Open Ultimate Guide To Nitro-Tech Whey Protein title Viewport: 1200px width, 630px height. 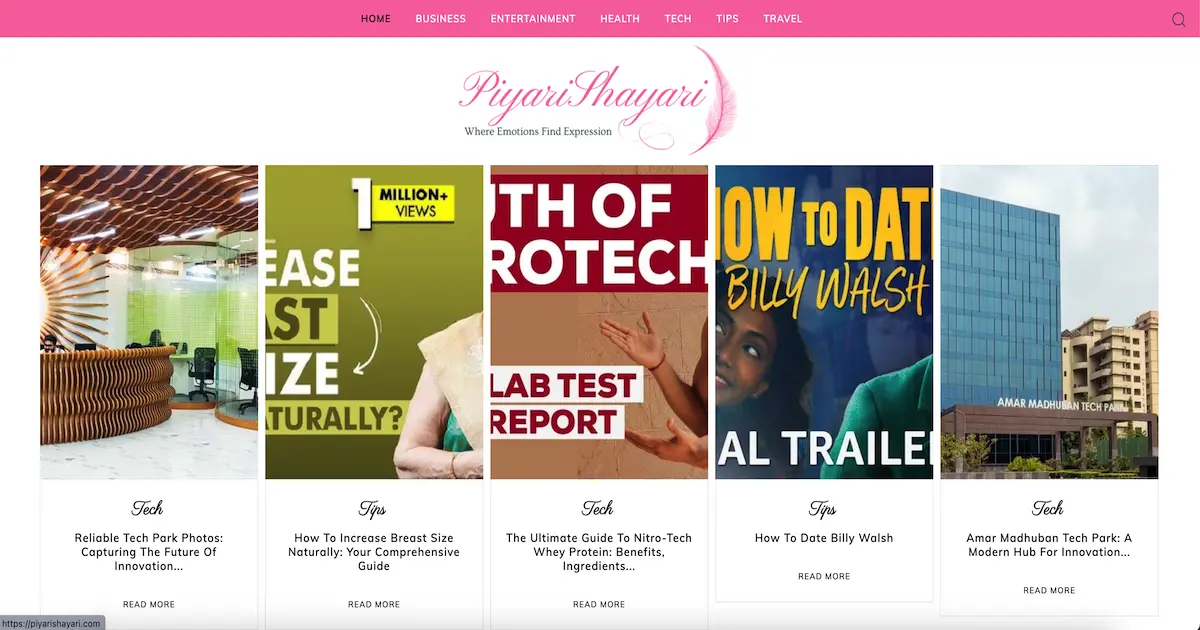pyautogui.click(x=599, y=552)
